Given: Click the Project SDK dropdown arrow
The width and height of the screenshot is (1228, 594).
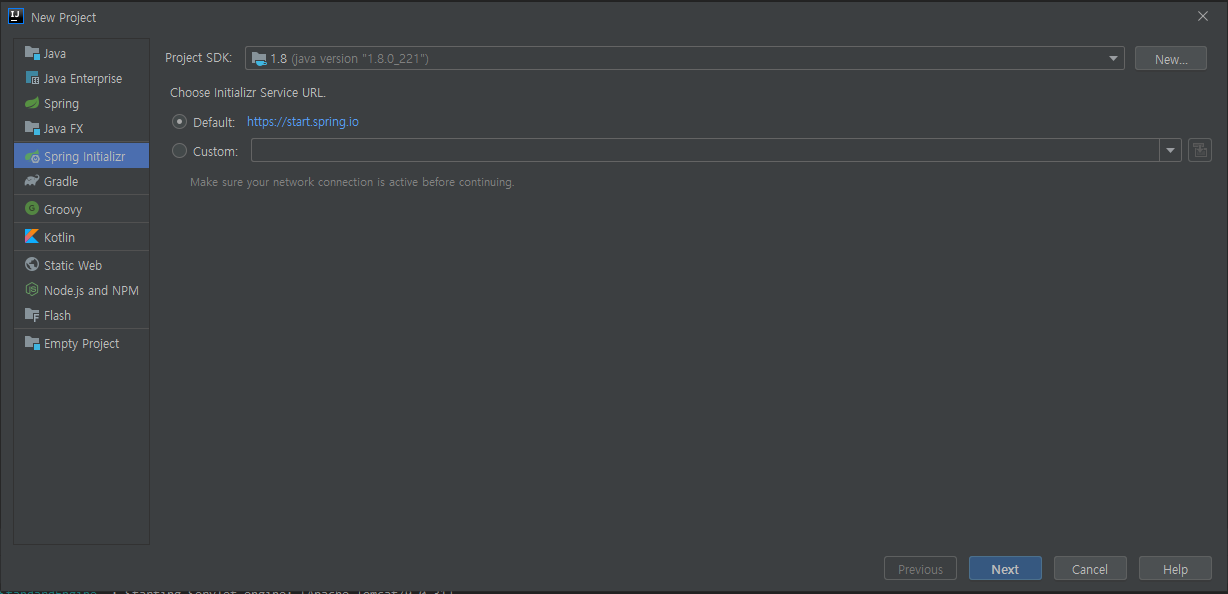Looking at the screenshot, I should (x=1113, y=58).
